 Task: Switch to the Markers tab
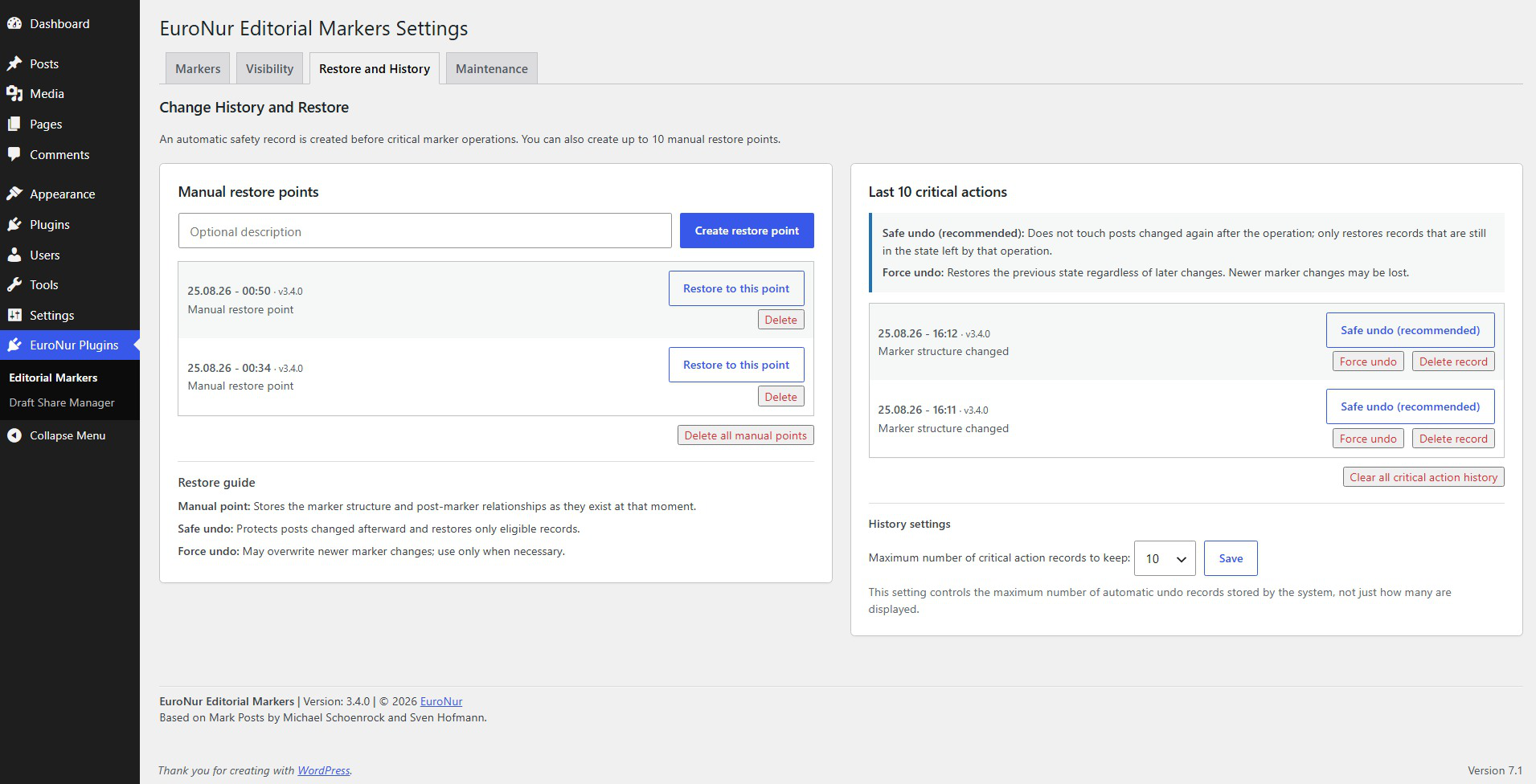[x=198, y=68]
